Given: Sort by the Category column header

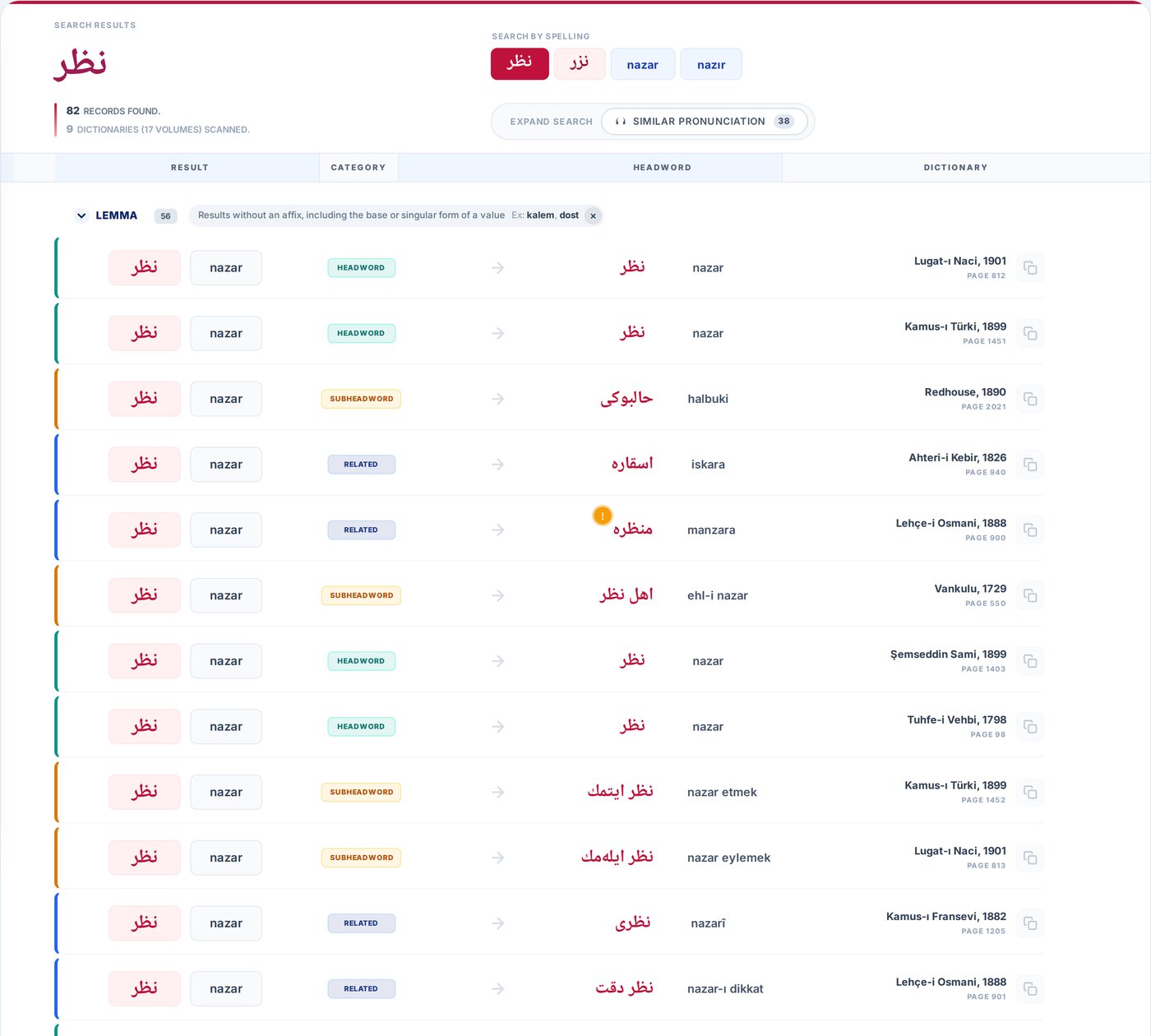Looking at the screenshot, I should pyautogui.click(x=358, y=168).
